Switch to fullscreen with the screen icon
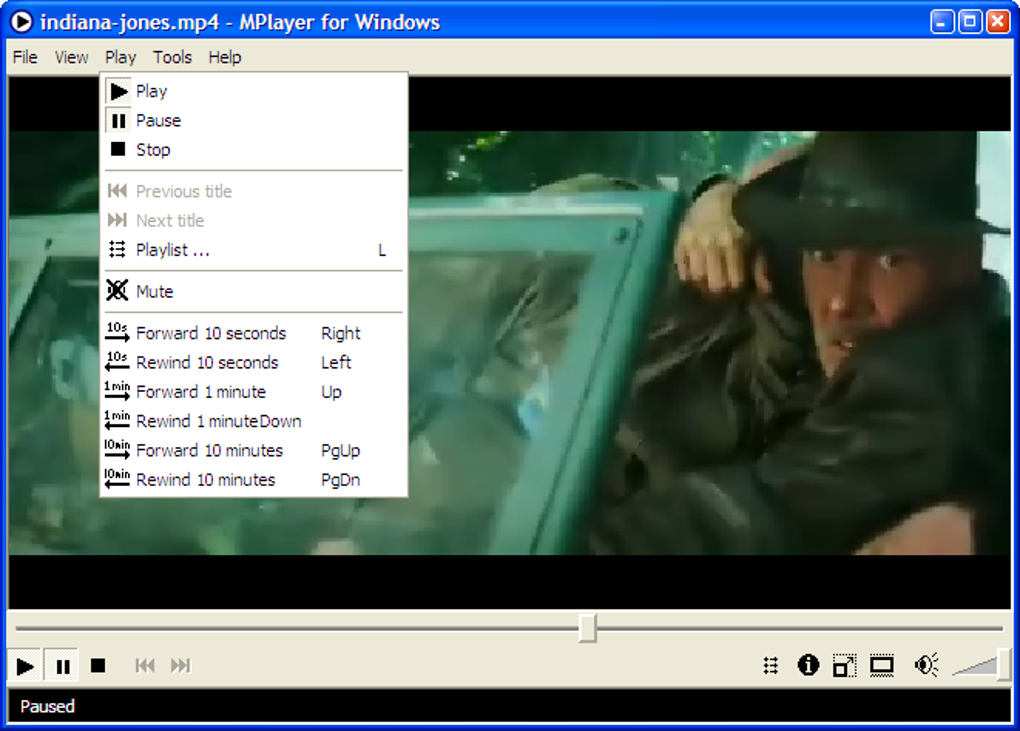Image resolution: width=1020 pixels, height=731 pixels. [x=882, y=666]
